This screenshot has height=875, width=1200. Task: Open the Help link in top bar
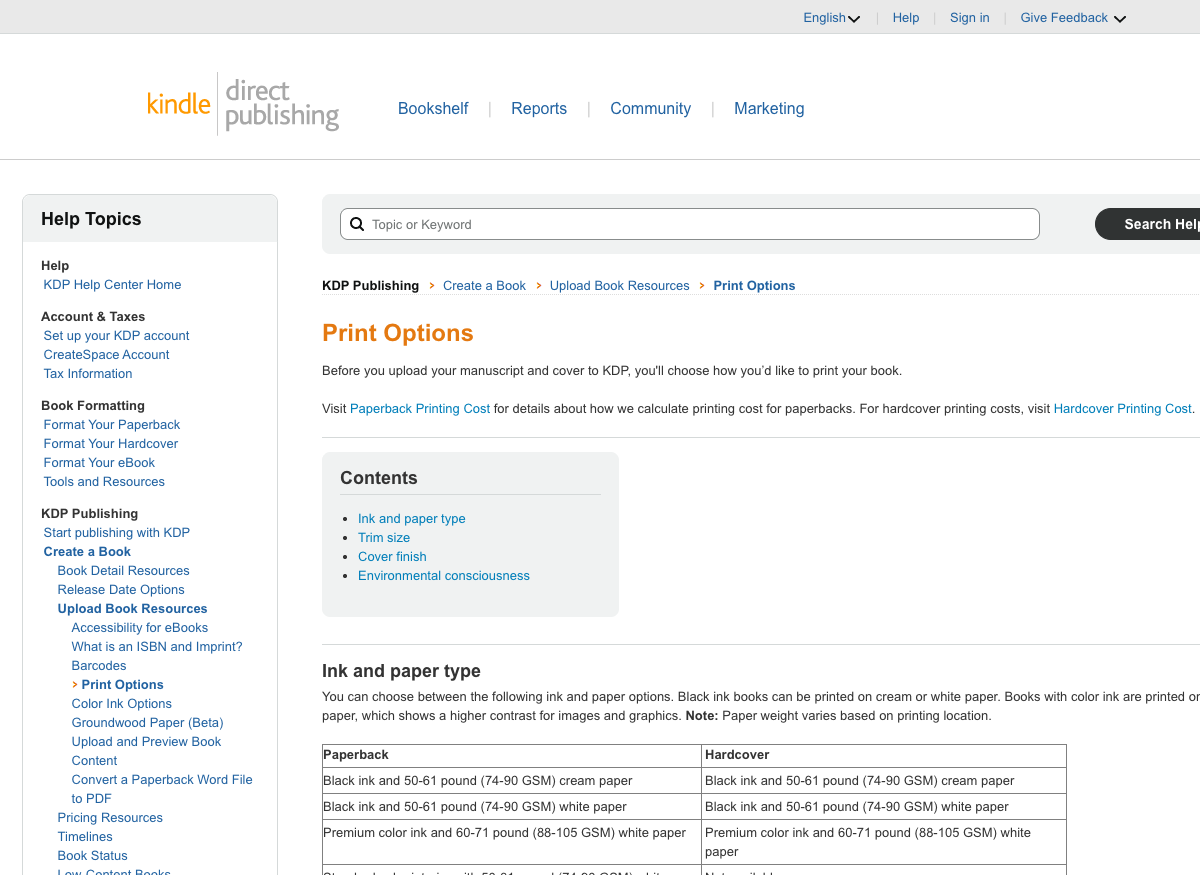tap(906, 18)
